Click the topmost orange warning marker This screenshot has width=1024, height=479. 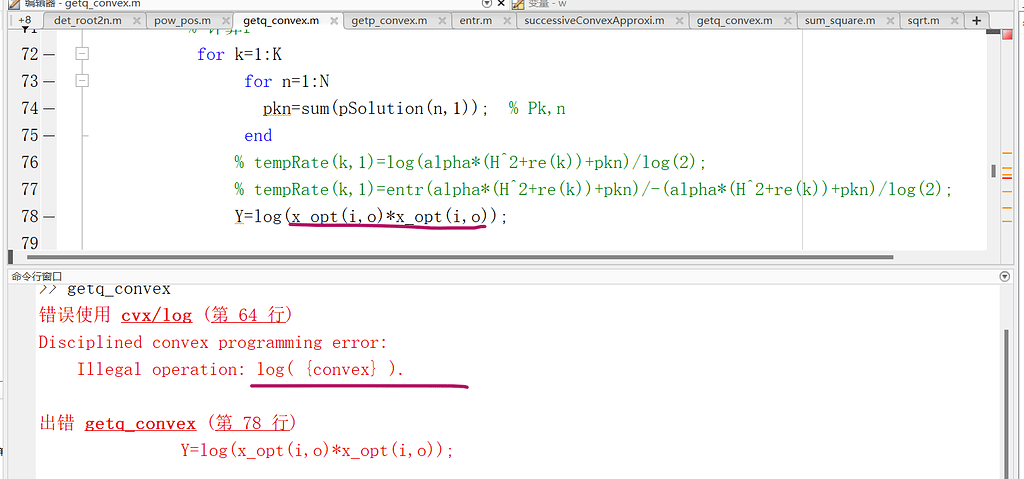pyautogui.click(x=1007, y=152)
